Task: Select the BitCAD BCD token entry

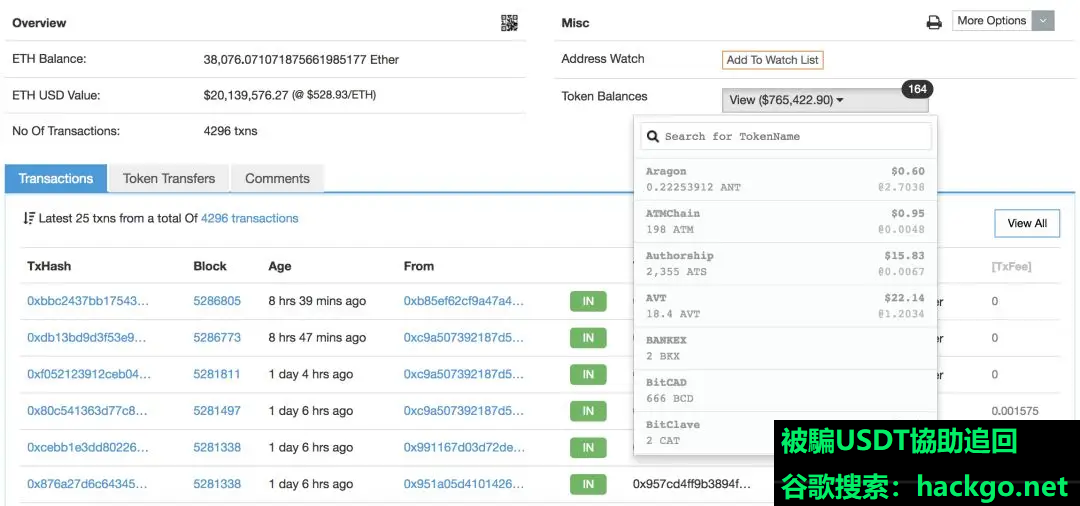Action: [x=785, y=390]
